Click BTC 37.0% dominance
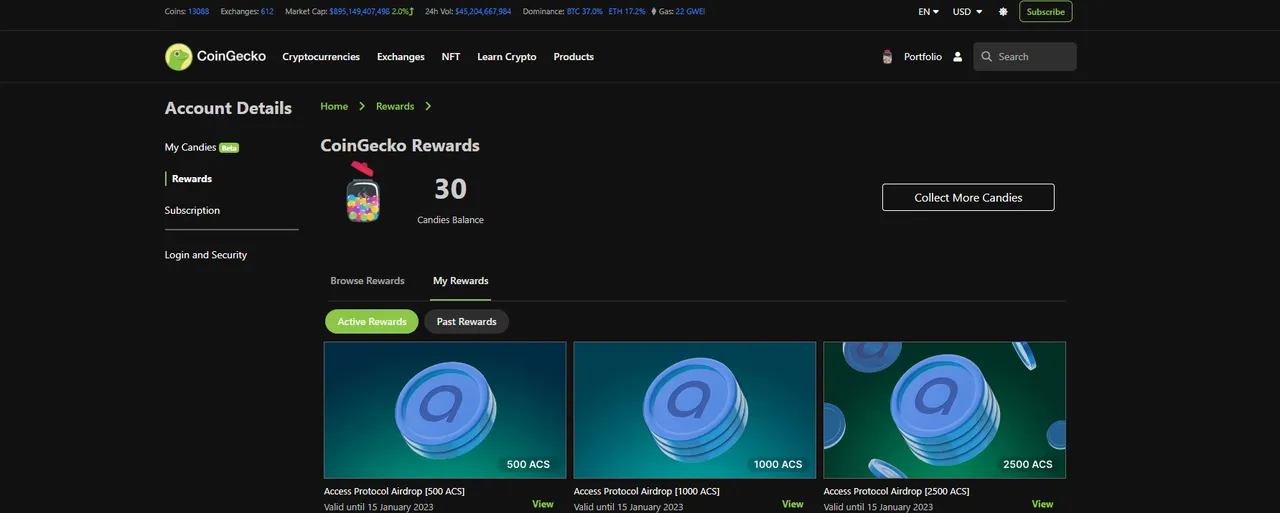This screenshot has width=1280, height=513. [585, 12]
